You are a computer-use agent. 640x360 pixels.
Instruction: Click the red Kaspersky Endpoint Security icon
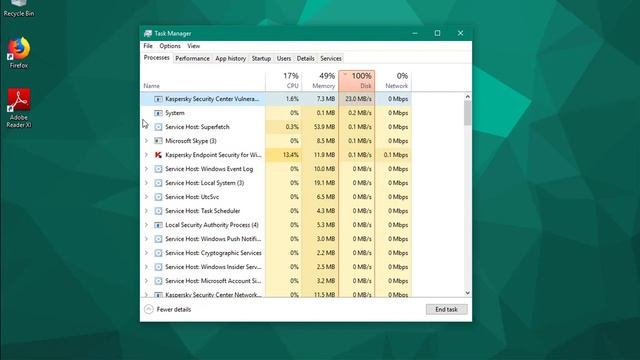click(x=158, y=155)
